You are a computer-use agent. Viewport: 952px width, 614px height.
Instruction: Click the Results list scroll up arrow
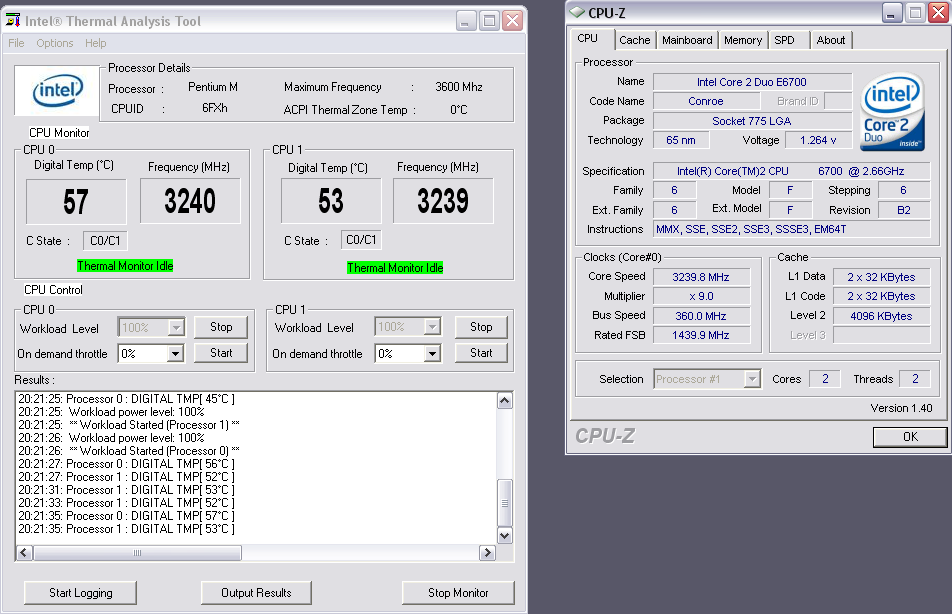(505, 400)
